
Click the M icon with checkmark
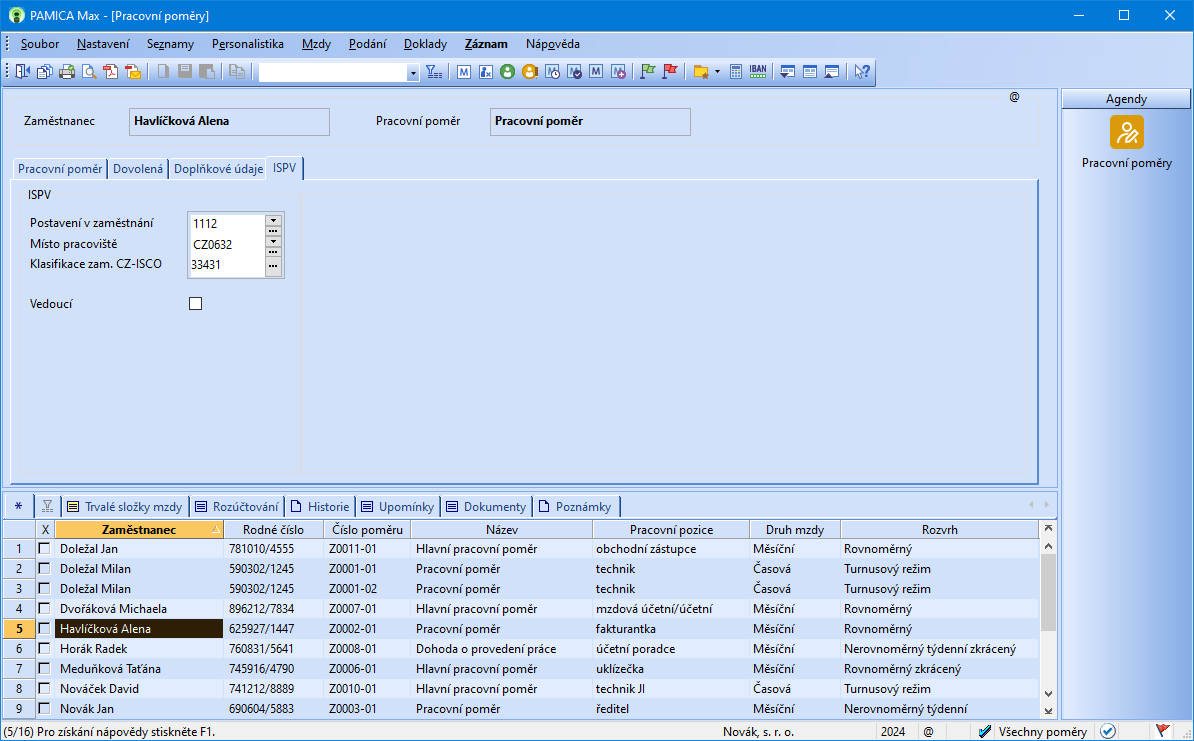coord(574,72)
